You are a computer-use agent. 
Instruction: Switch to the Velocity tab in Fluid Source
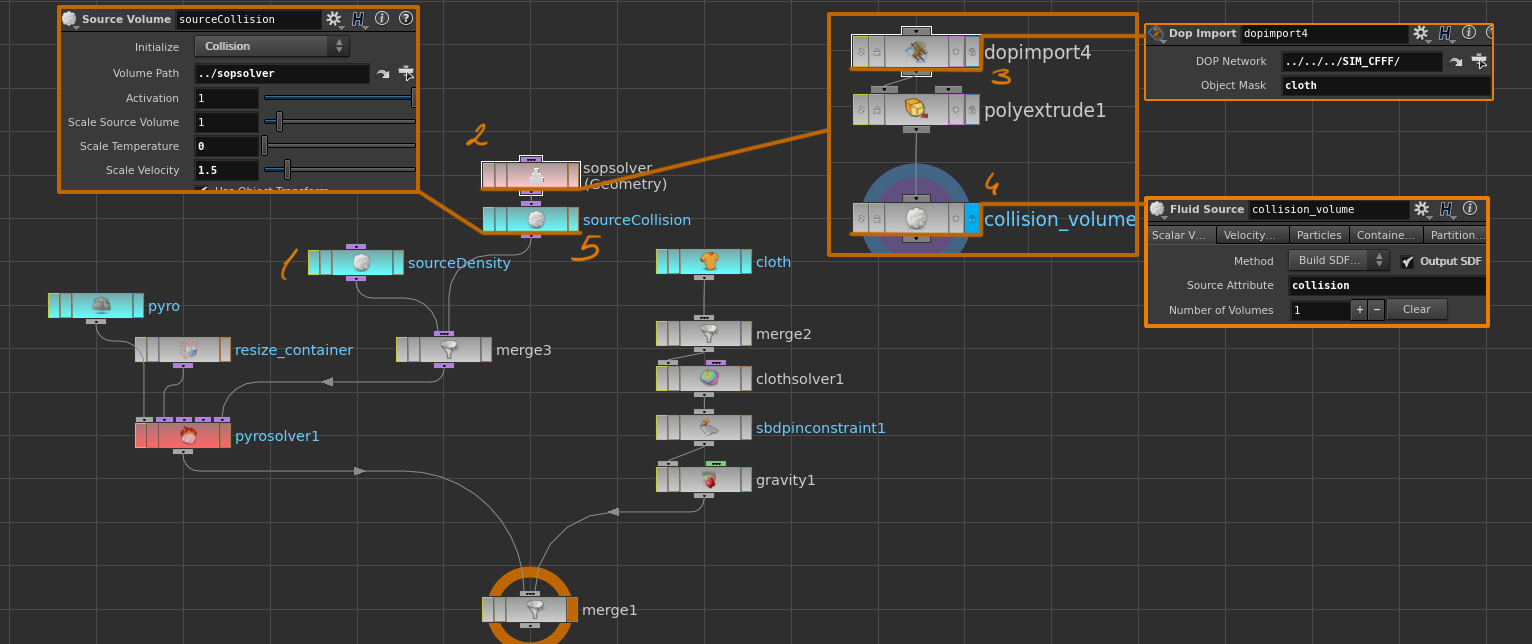(x=1251, y=235)
